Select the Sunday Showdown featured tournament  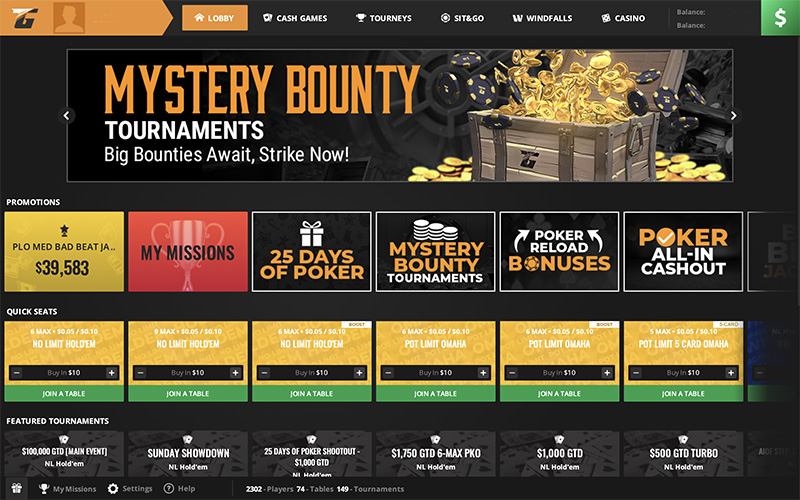point(188,454)
